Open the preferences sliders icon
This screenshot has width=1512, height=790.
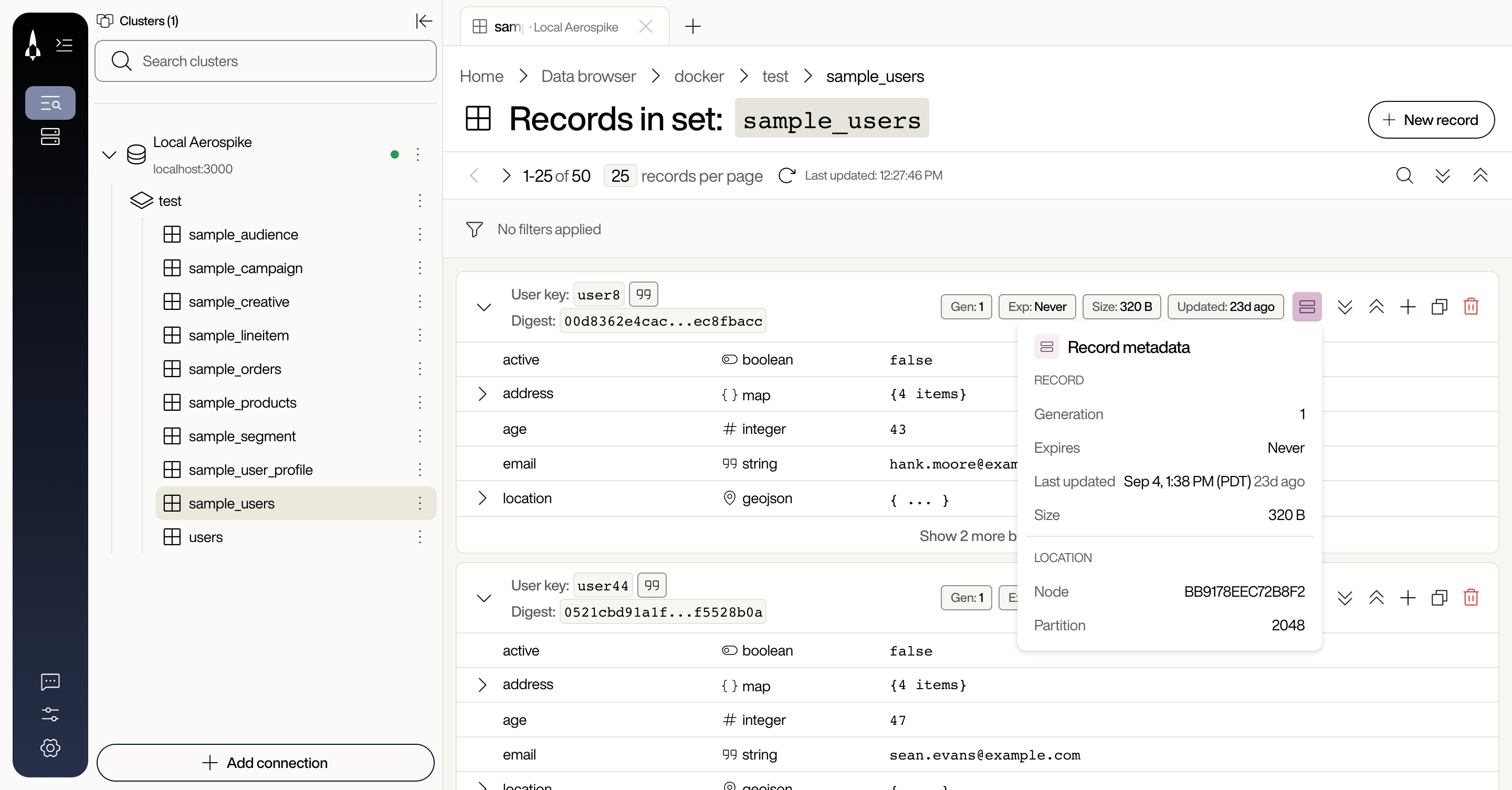coord(50,714)
